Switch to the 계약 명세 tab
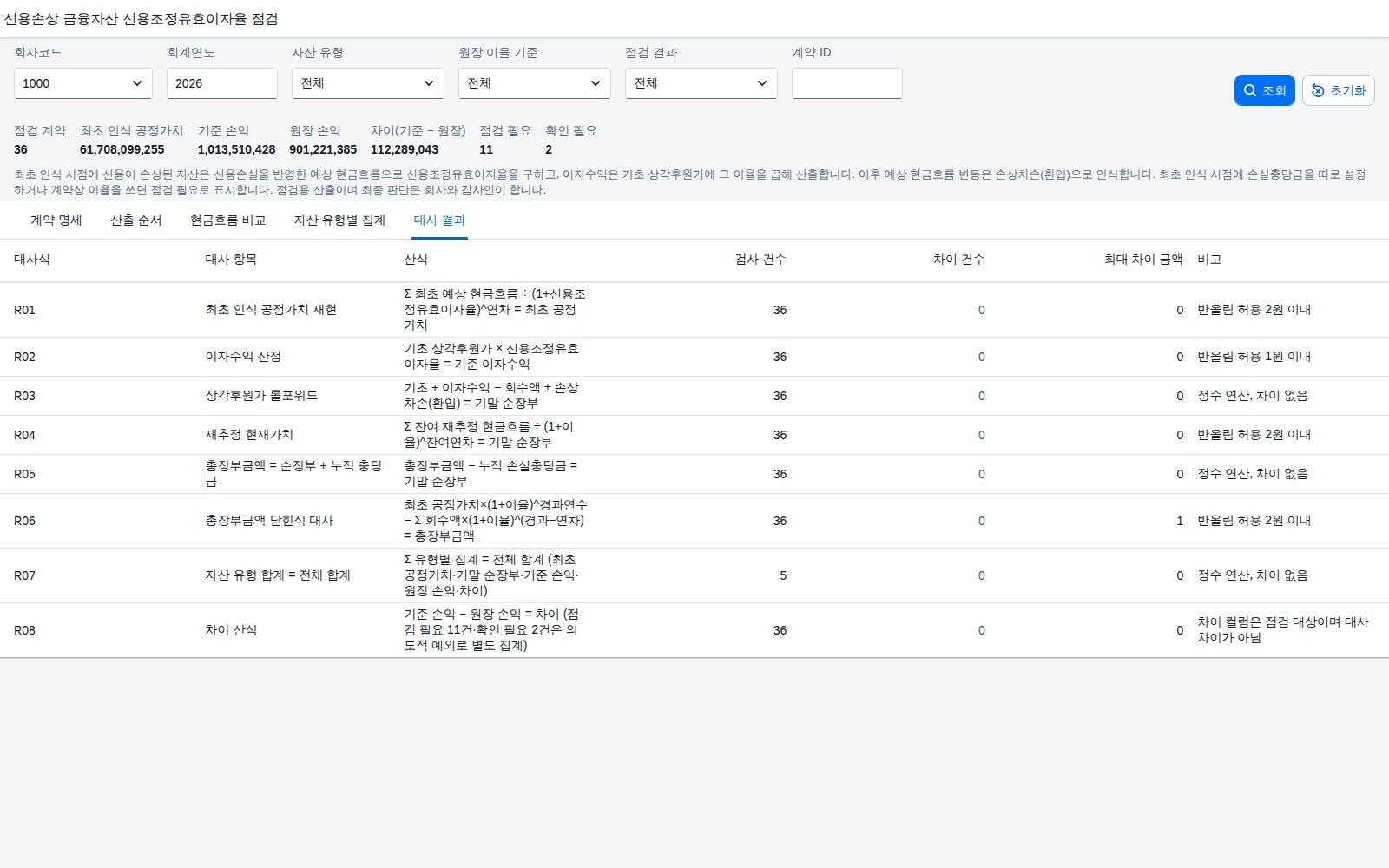 (x=56, y=220)
